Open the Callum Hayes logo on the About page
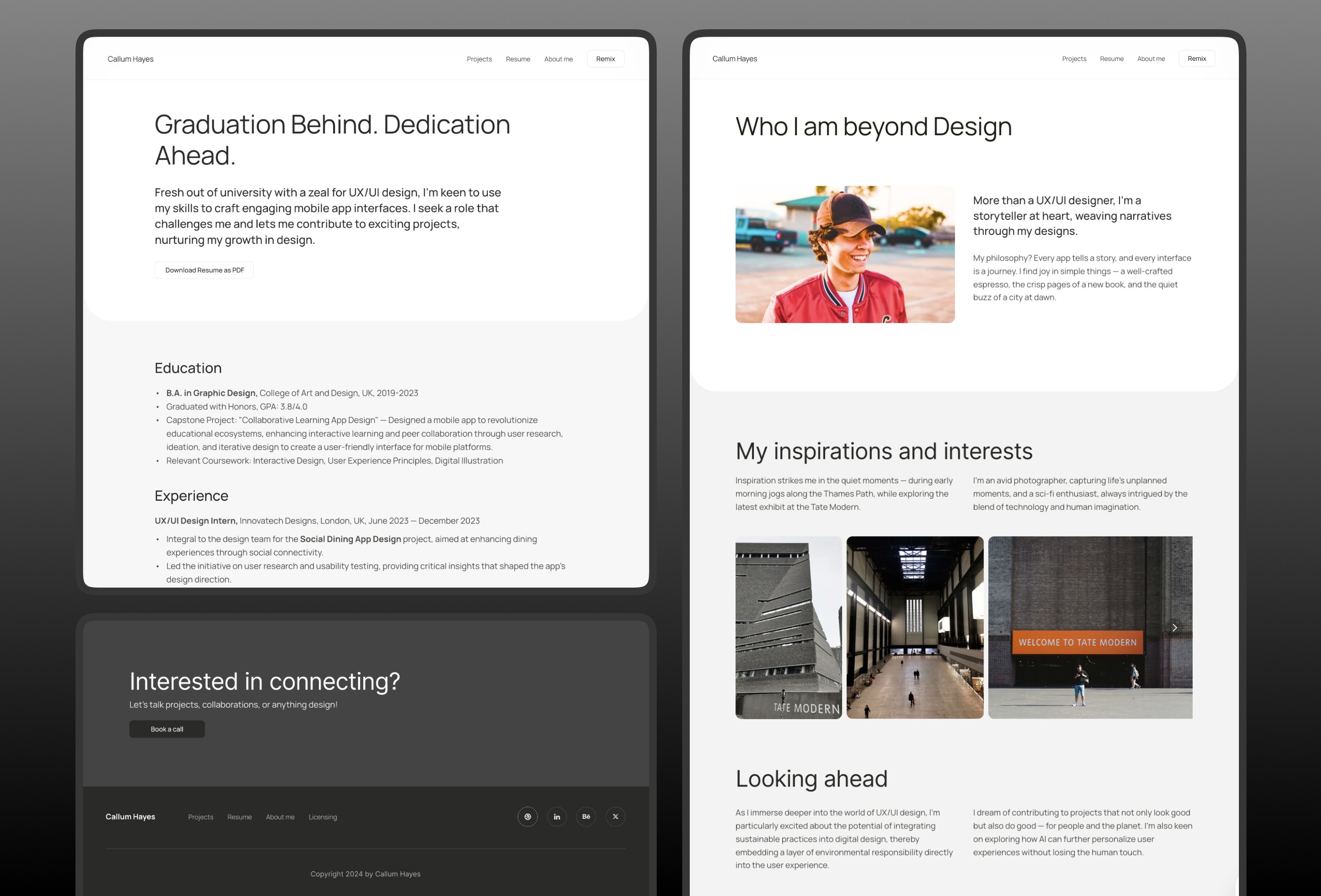 (x=735, y=58)
